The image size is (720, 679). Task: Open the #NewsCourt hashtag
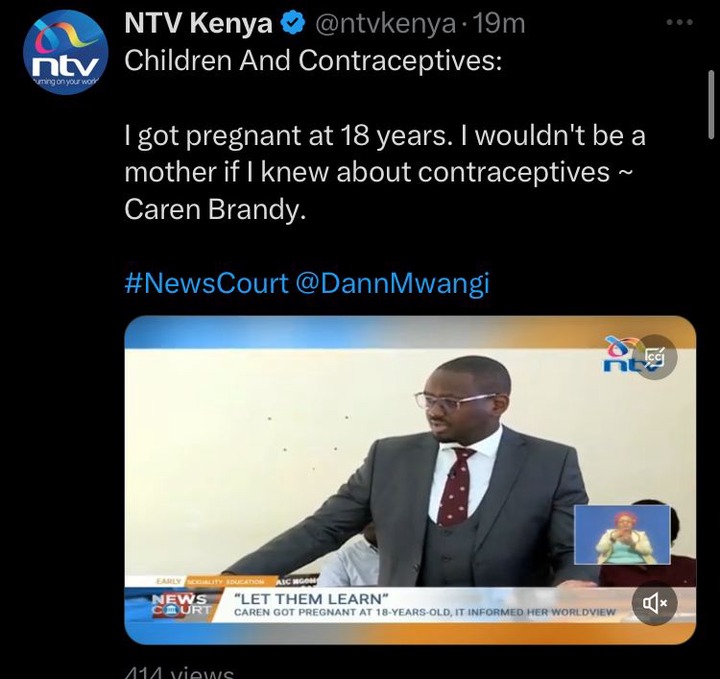[x=207, y=283]
